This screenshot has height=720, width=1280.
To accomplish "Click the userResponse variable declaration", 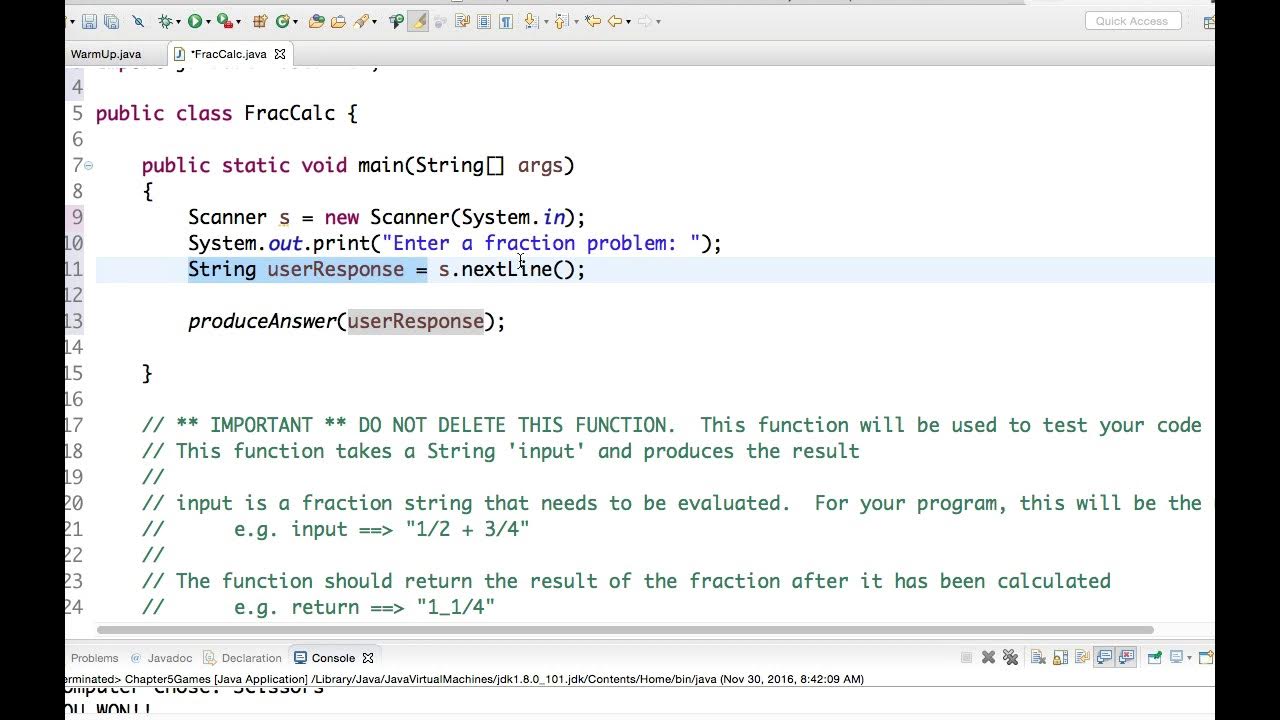I will pyautogui.click(x=335, y=269).
